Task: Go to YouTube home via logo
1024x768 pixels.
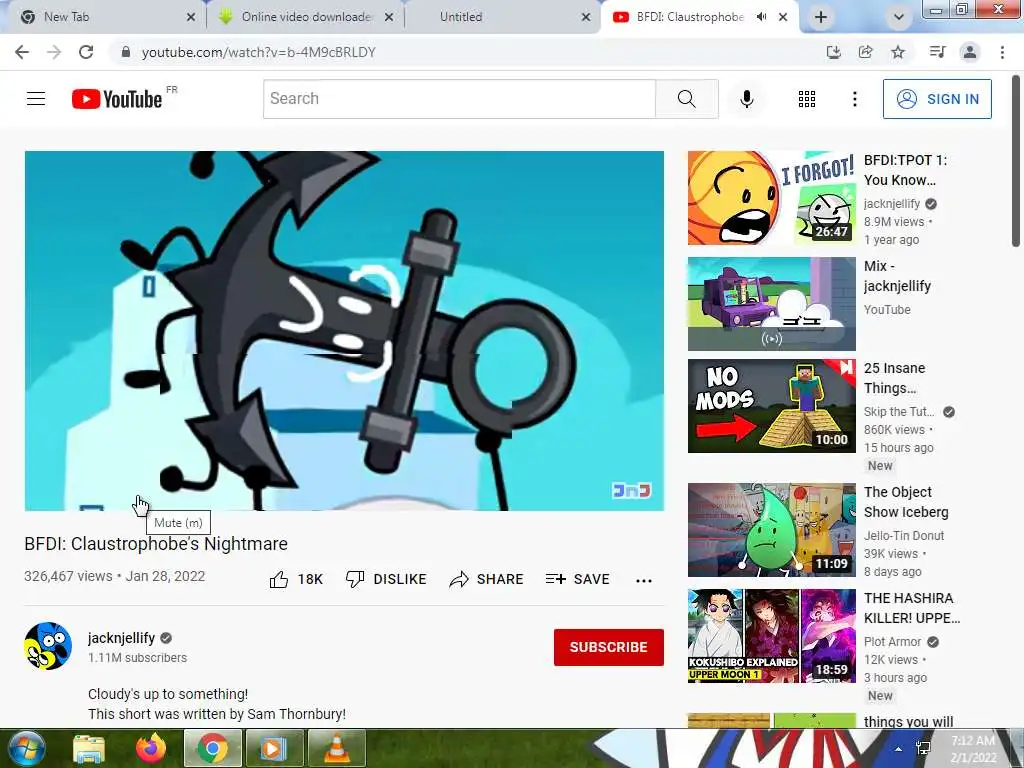Action: coord(117,99)
